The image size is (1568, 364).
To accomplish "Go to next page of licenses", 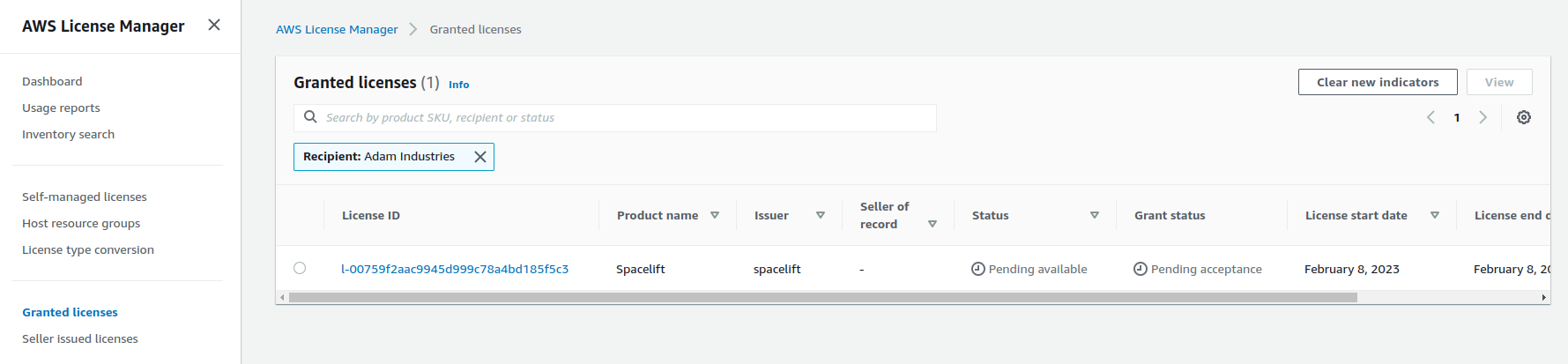I will point(1483,117).
